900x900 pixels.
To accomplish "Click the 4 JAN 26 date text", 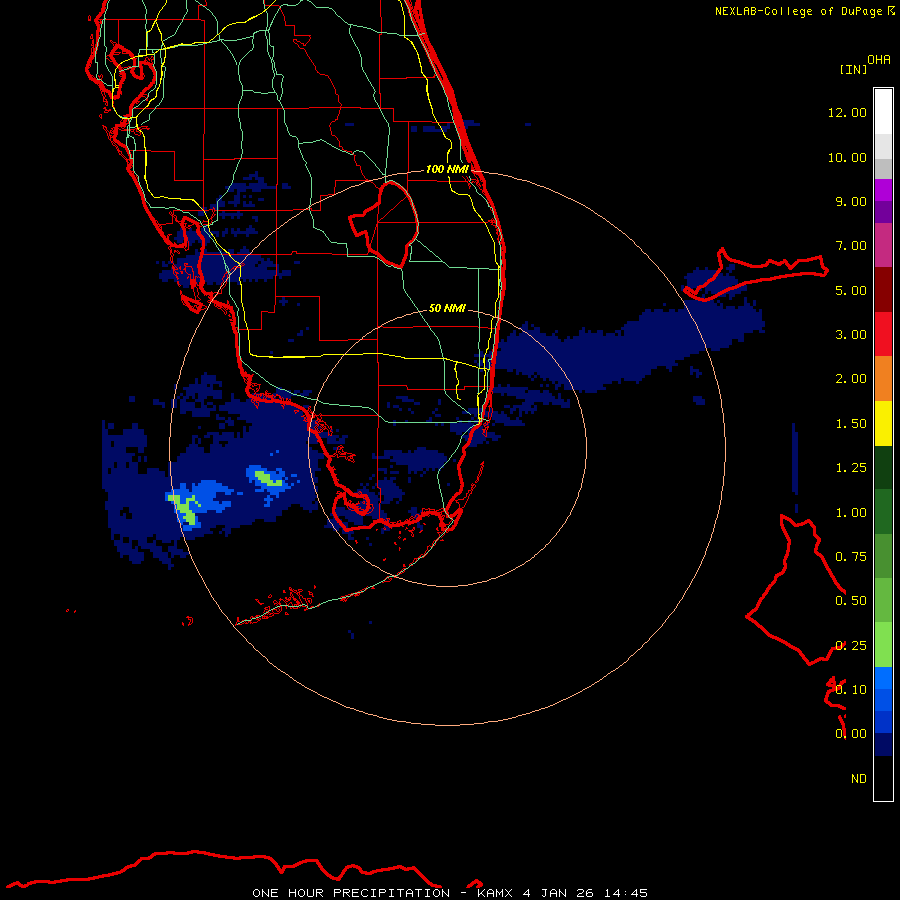I will pyautogui.click(x=558, y=893).
